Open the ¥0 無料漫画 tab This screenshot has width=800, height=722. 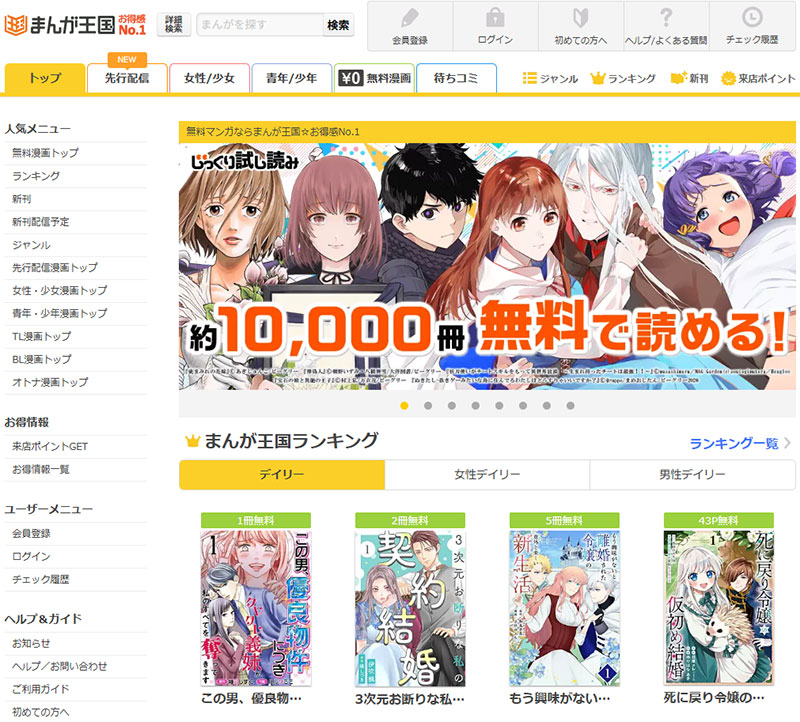[x=375, y=78]
